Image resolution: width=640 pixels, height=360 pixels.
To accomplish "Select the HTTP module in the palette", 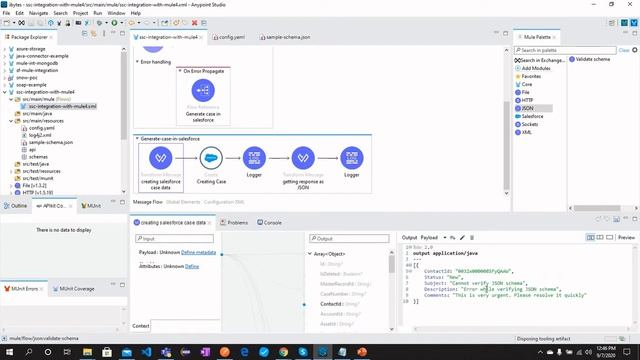I will click(524, 100).
